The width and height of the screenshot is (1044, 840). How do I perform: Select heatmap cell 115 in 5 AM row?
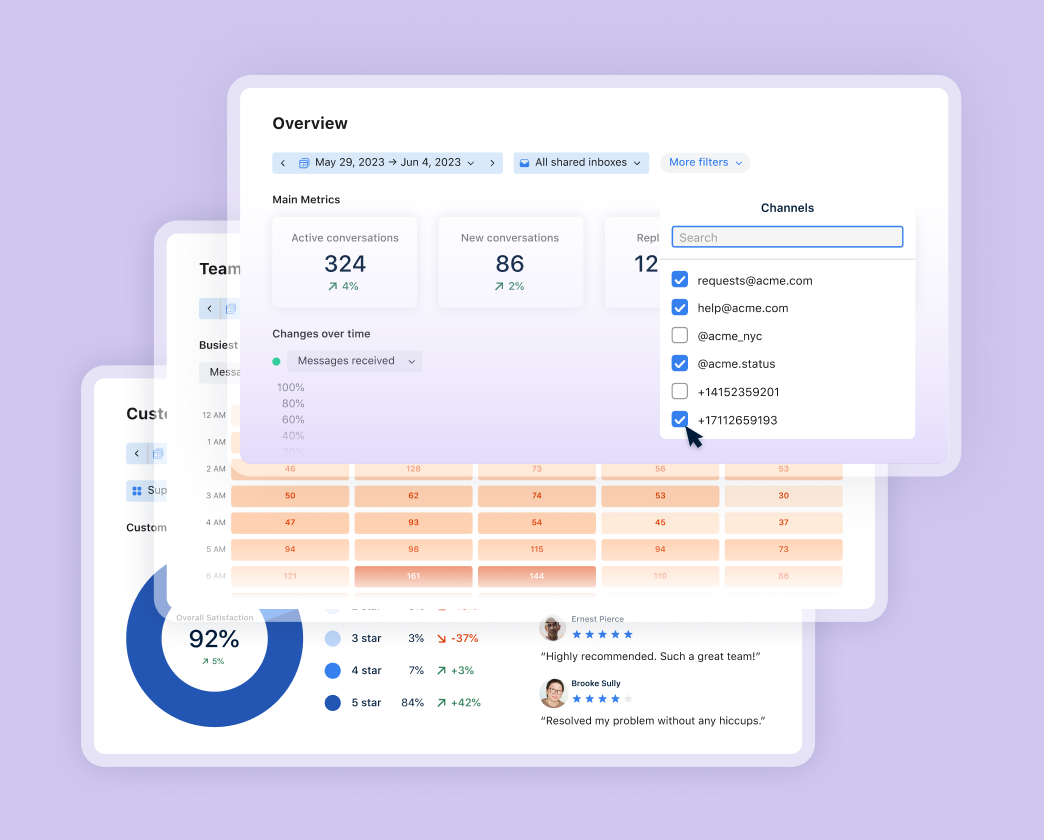[537, 550]
